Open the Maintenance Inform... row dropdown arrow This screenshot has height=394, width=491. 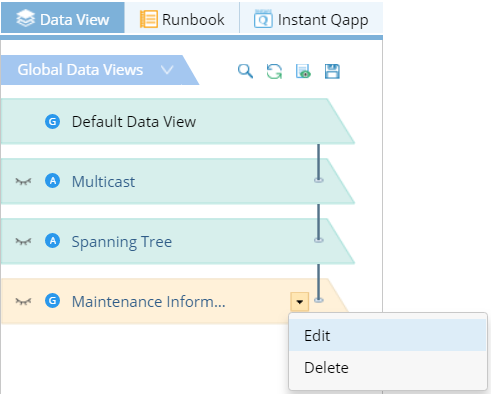300,302
